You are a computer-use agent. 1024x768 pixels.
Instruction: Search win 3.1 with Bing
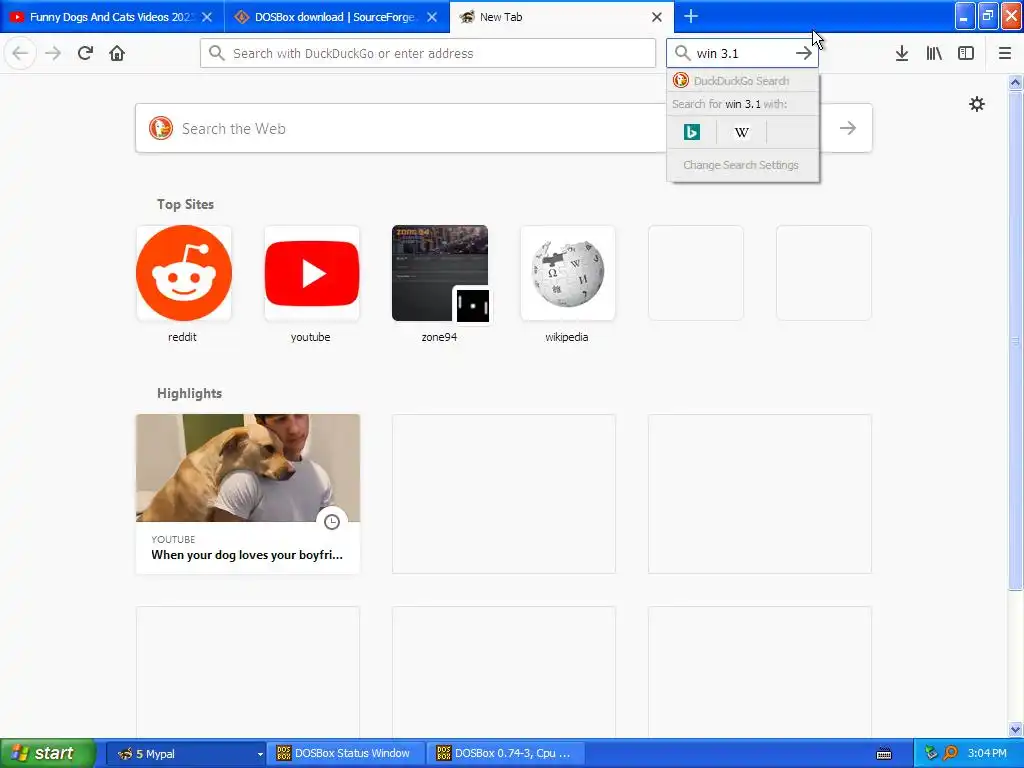pyautogui.click(x=692, y=132)
